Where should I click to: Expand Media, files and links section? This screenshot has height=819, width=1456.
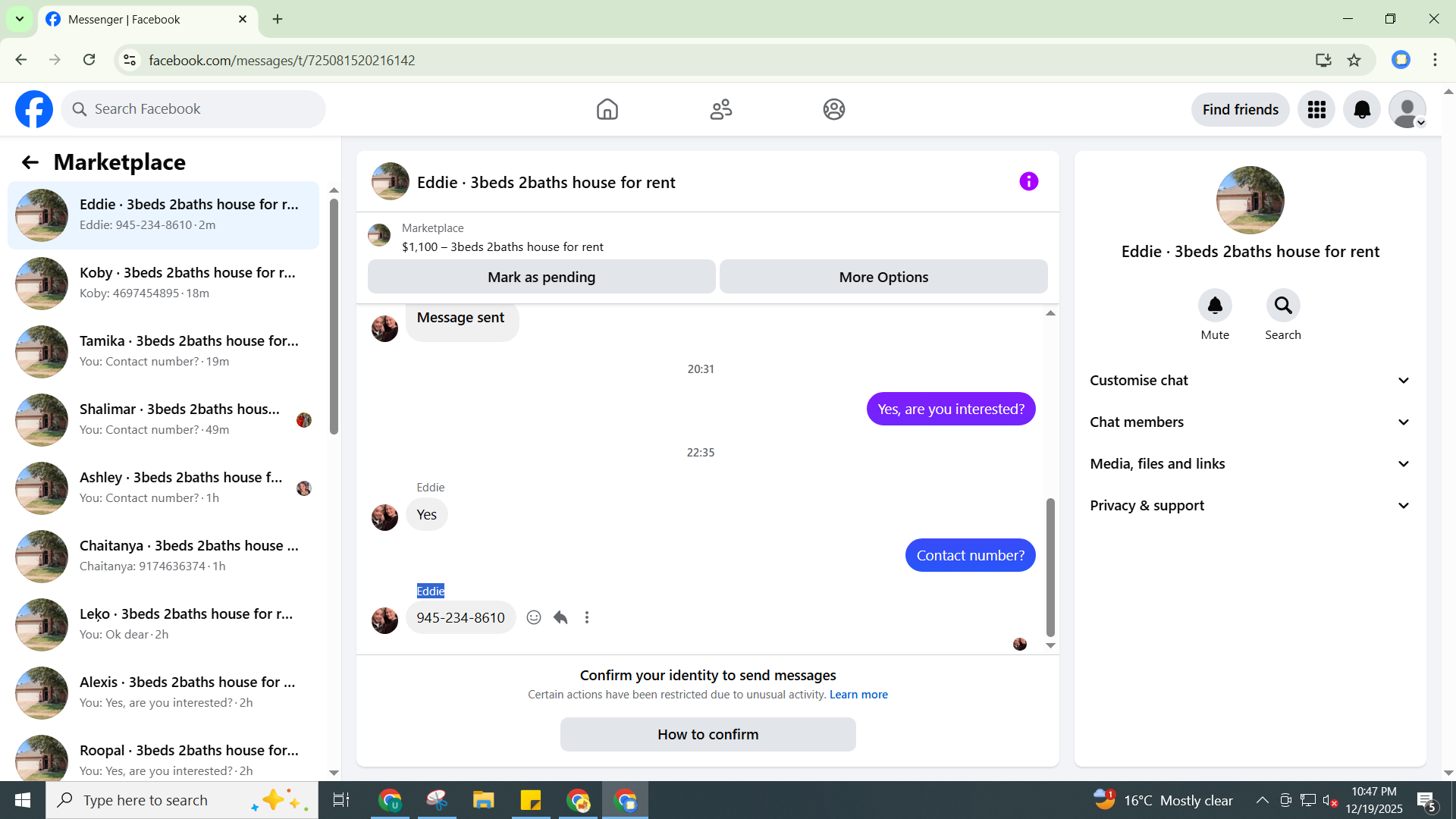pyautogui.click(x=1250, y=464)
